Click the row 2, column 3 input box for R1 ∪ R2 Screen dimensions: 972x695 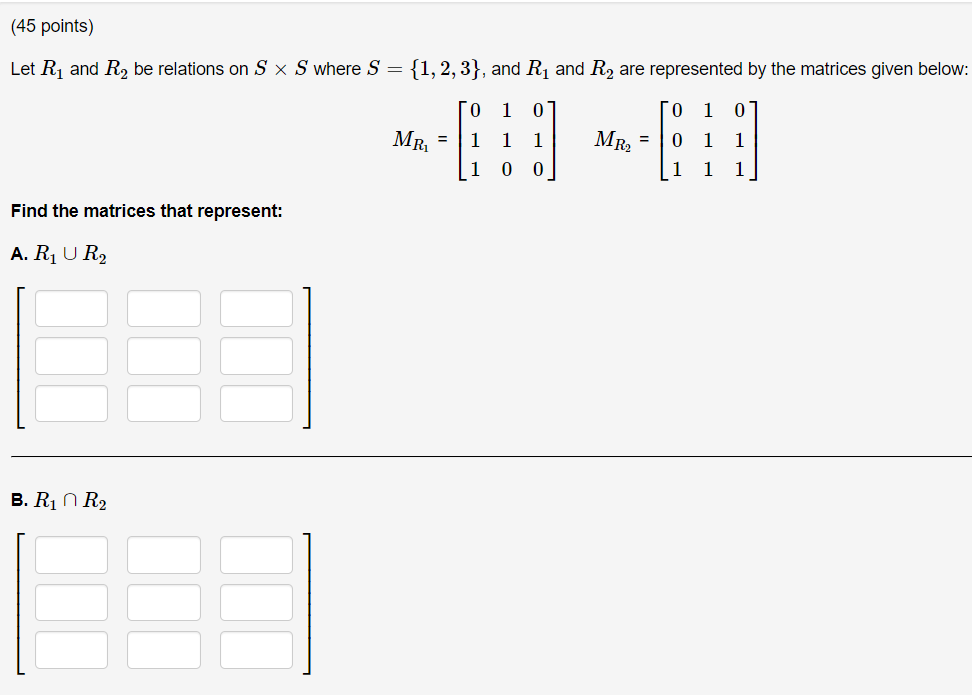pyautogui.click(x=256, y=355)
